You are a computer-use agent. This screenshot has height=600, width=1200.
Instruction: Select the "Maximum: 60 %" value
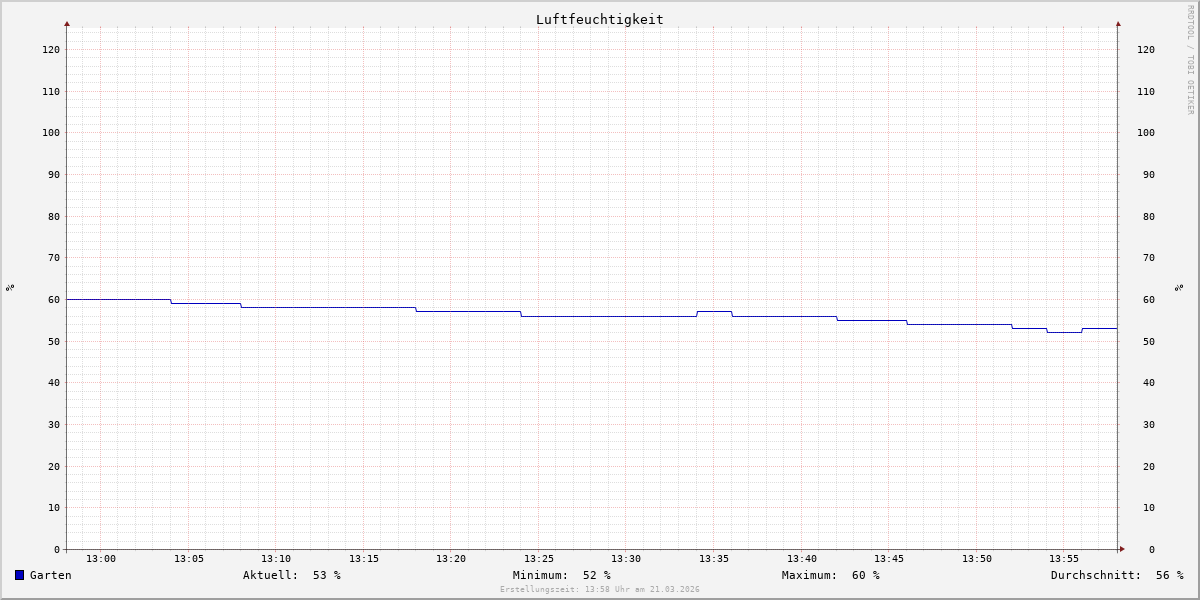point(831,575)
